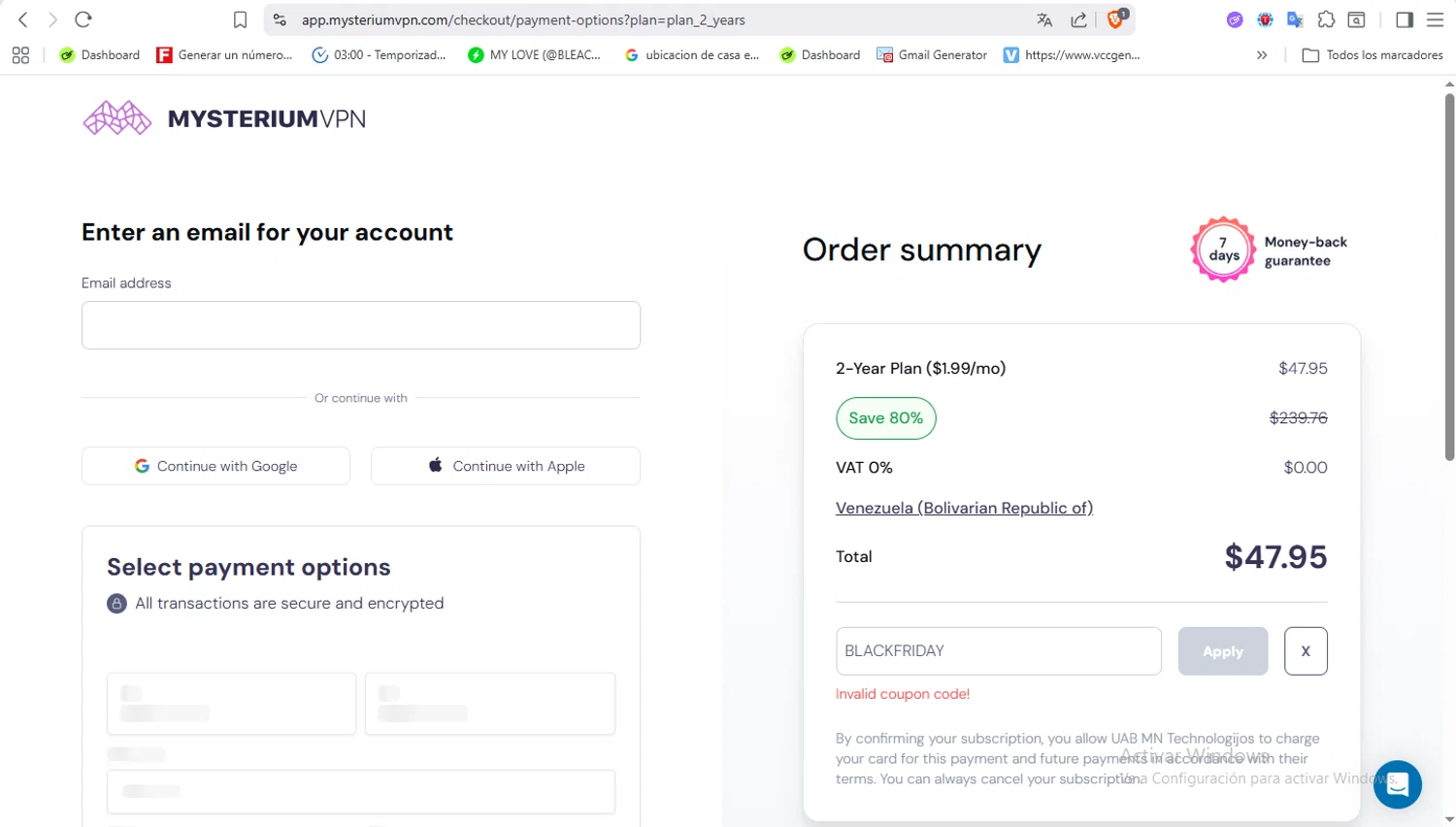The image size is (1456, 827).
Task: Expand hidden bookmarks chevron
Action: pos(1262,55)
